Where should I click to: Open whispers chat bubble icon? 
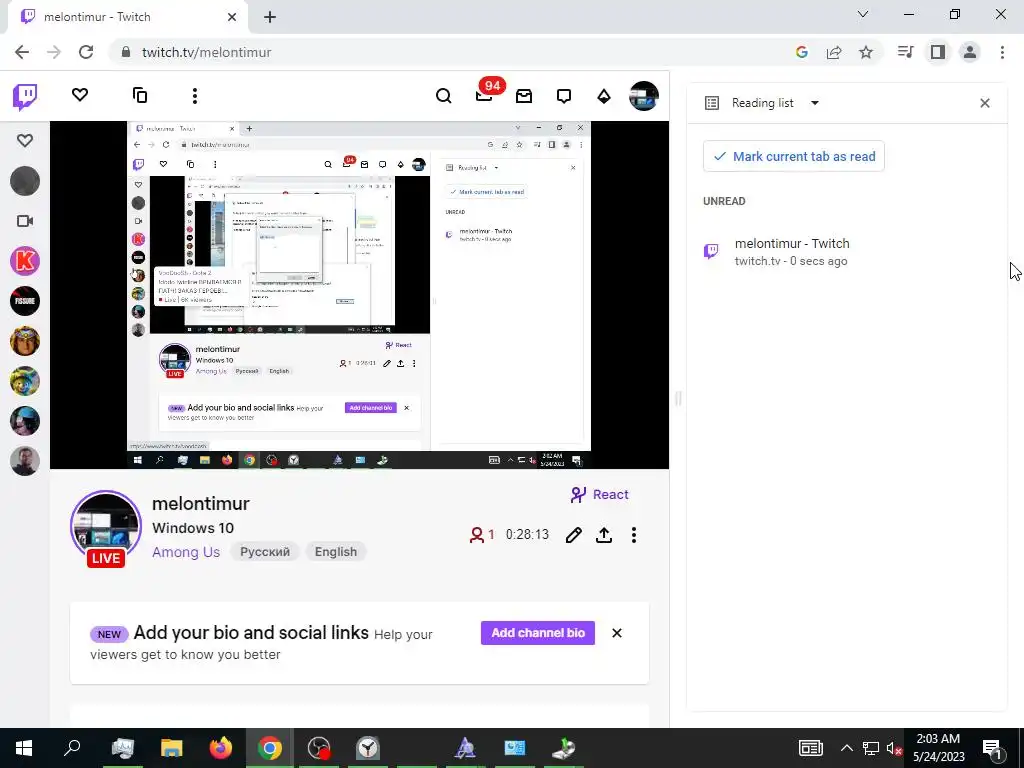coord(564,97)
